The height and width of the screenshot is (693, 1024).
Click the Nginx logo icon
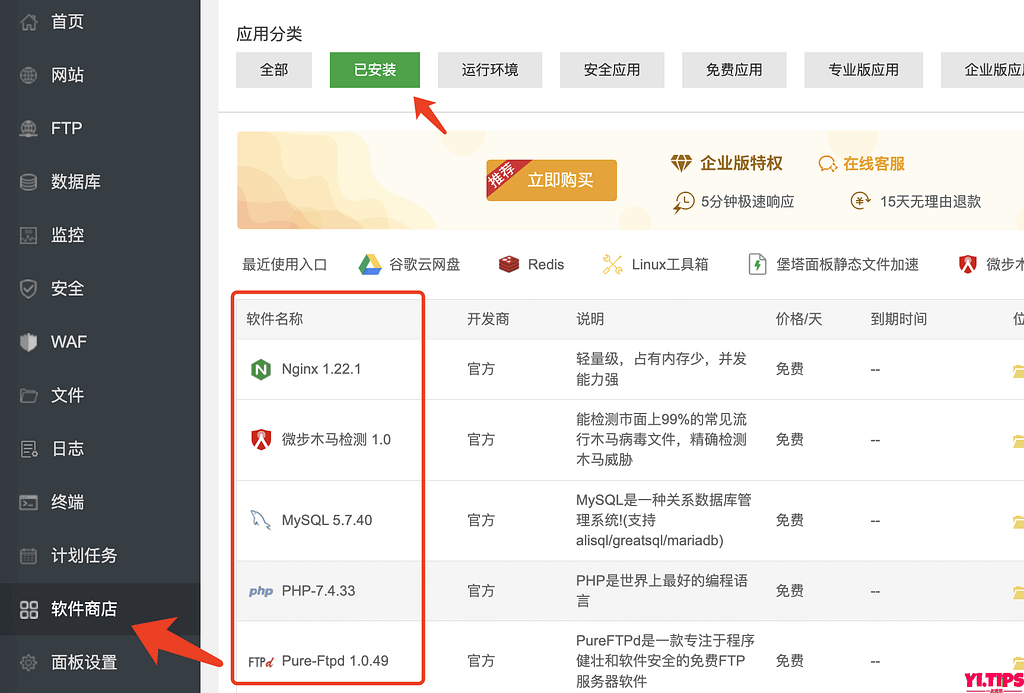(x=260, y=369)
